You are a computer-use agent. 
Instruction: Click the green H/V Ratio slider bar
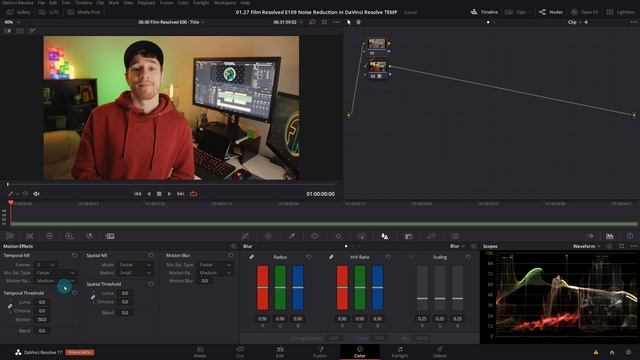(360, 288)
